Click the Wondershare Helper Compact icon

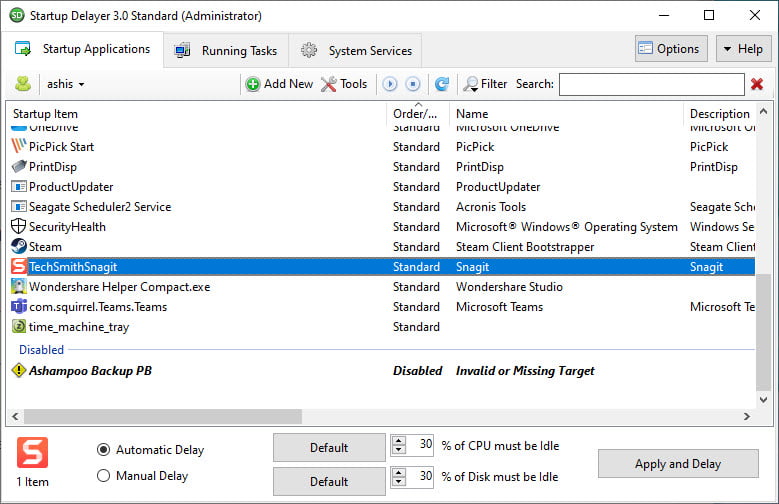(18, 286)
